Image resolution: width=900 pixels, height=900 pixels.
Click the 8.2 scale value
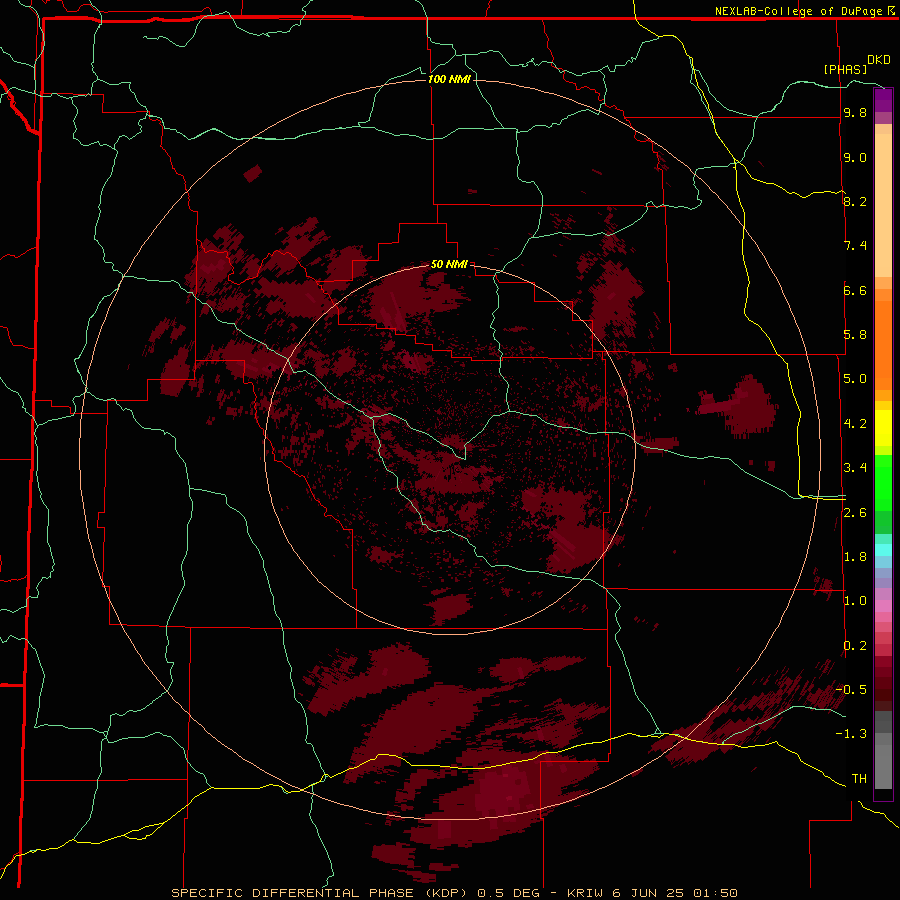click(x=855, y=201)
